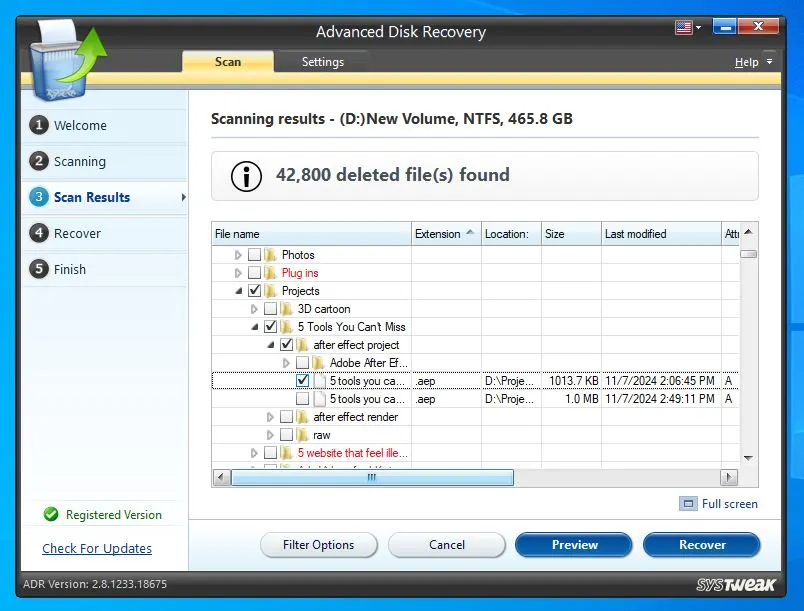Image resolution: width=804 pixels, height=611 pixels.
Task: Uncheck the Projects folder checkbox
Action: coord(254,291)
